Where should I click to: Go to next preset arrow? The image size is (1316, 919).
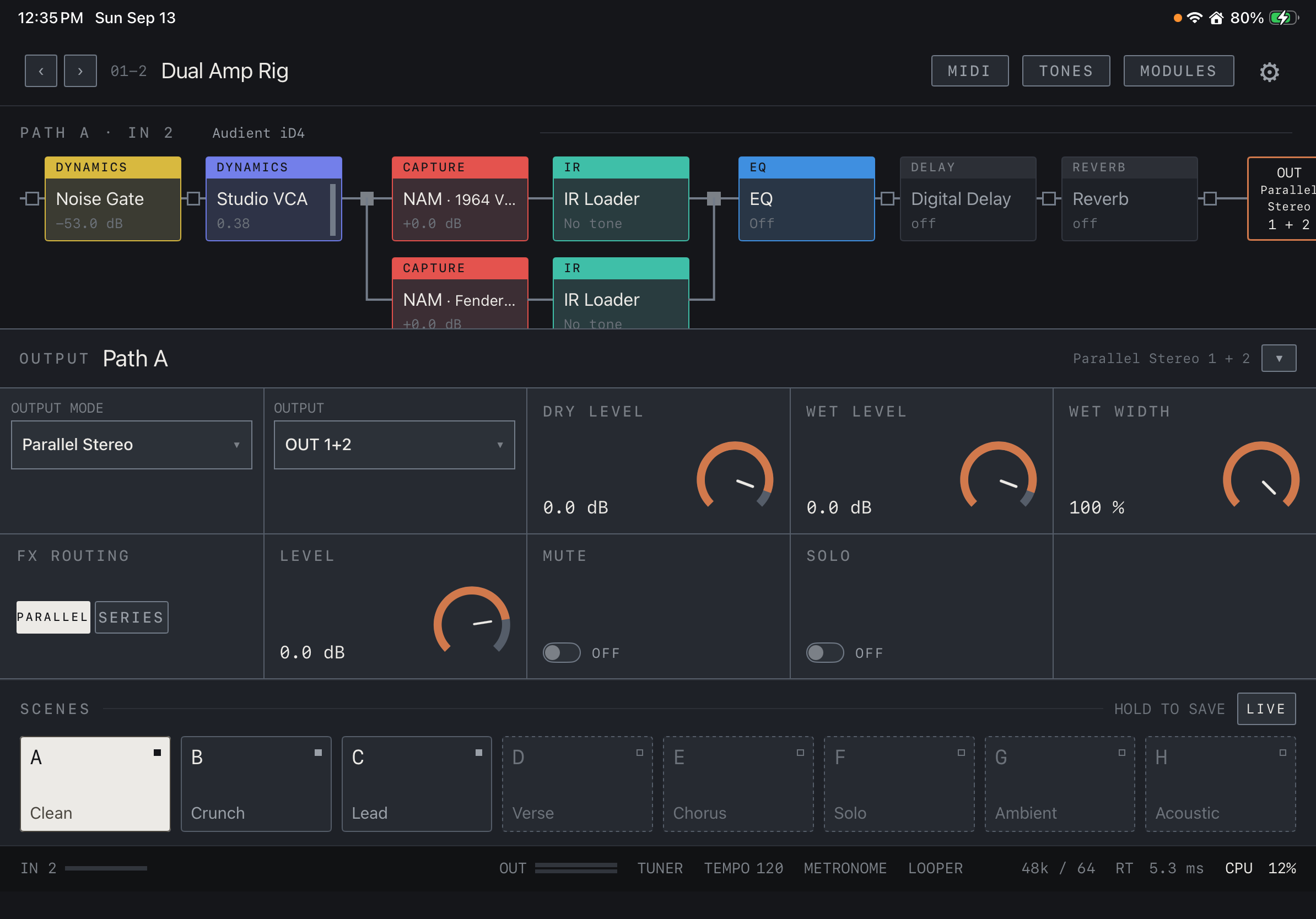[x=80, y=71]
